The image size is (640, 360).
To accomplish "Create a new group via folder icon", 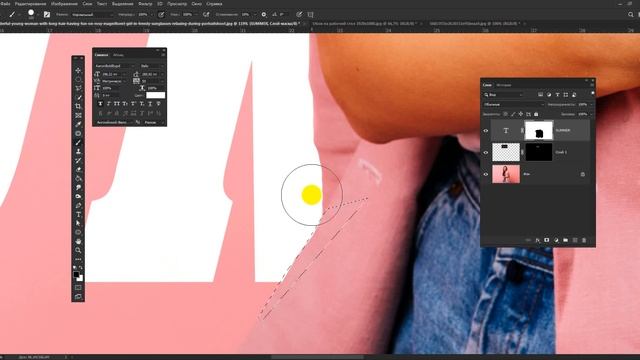I will (x=565, y=240).
